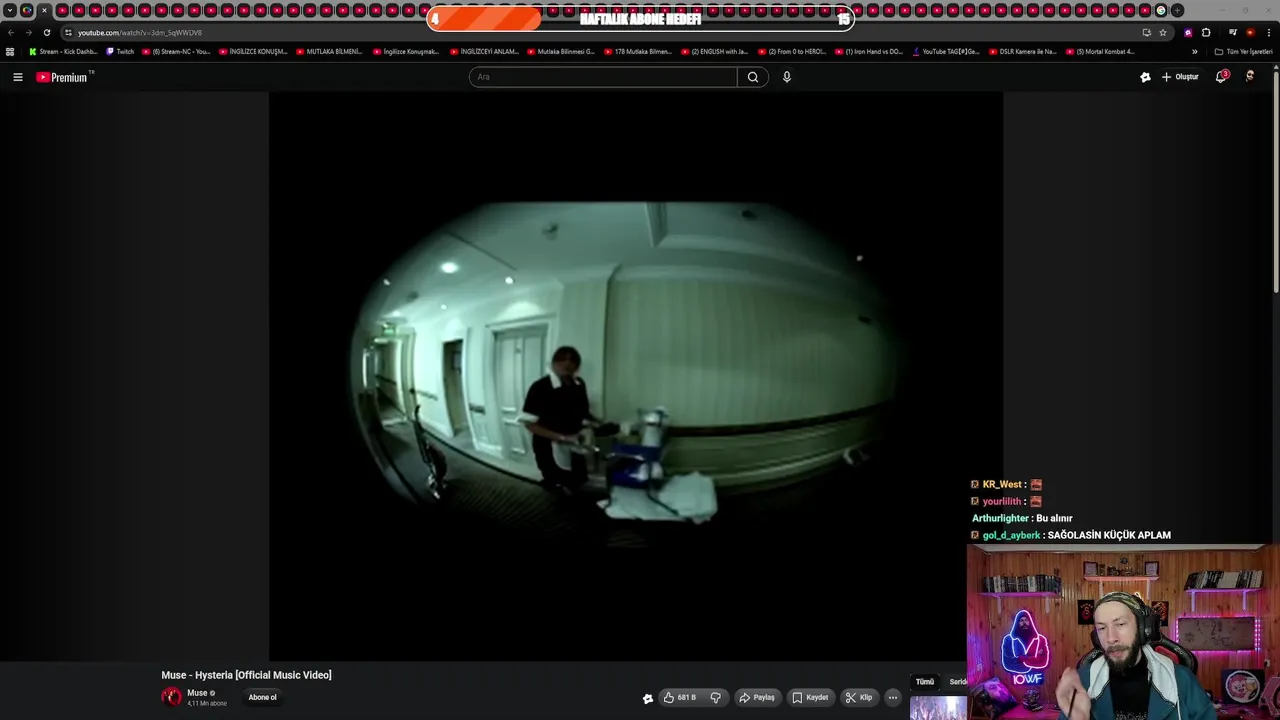
Task: Bookmark this page with the star icon
Action: coord(1163,32)
